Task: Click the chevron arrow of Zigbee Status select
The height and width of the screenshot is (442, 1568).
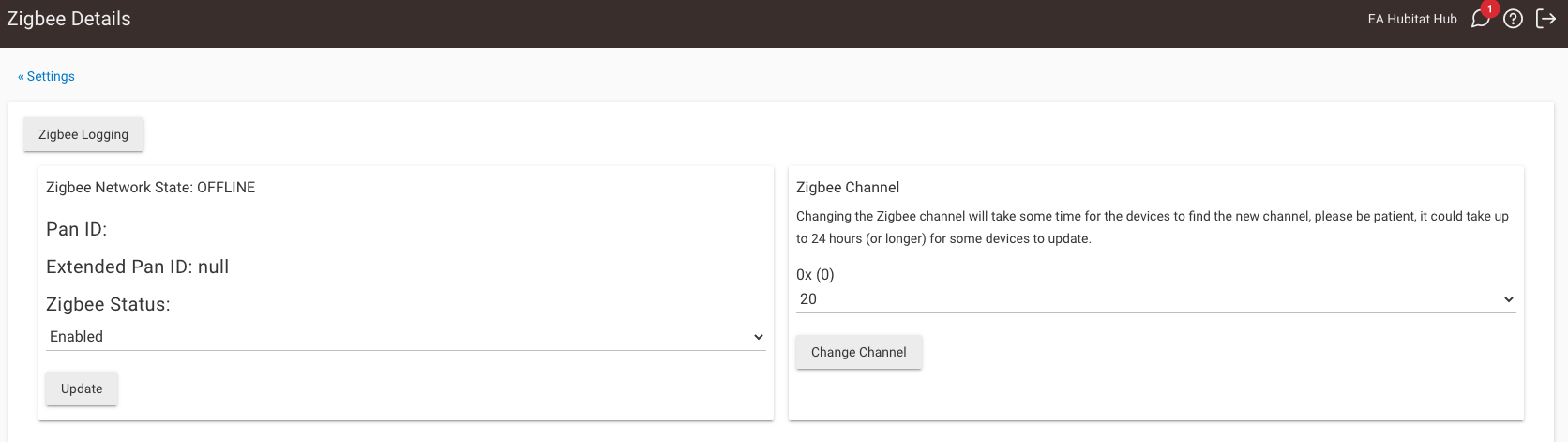Action: [x=759, y=337]
